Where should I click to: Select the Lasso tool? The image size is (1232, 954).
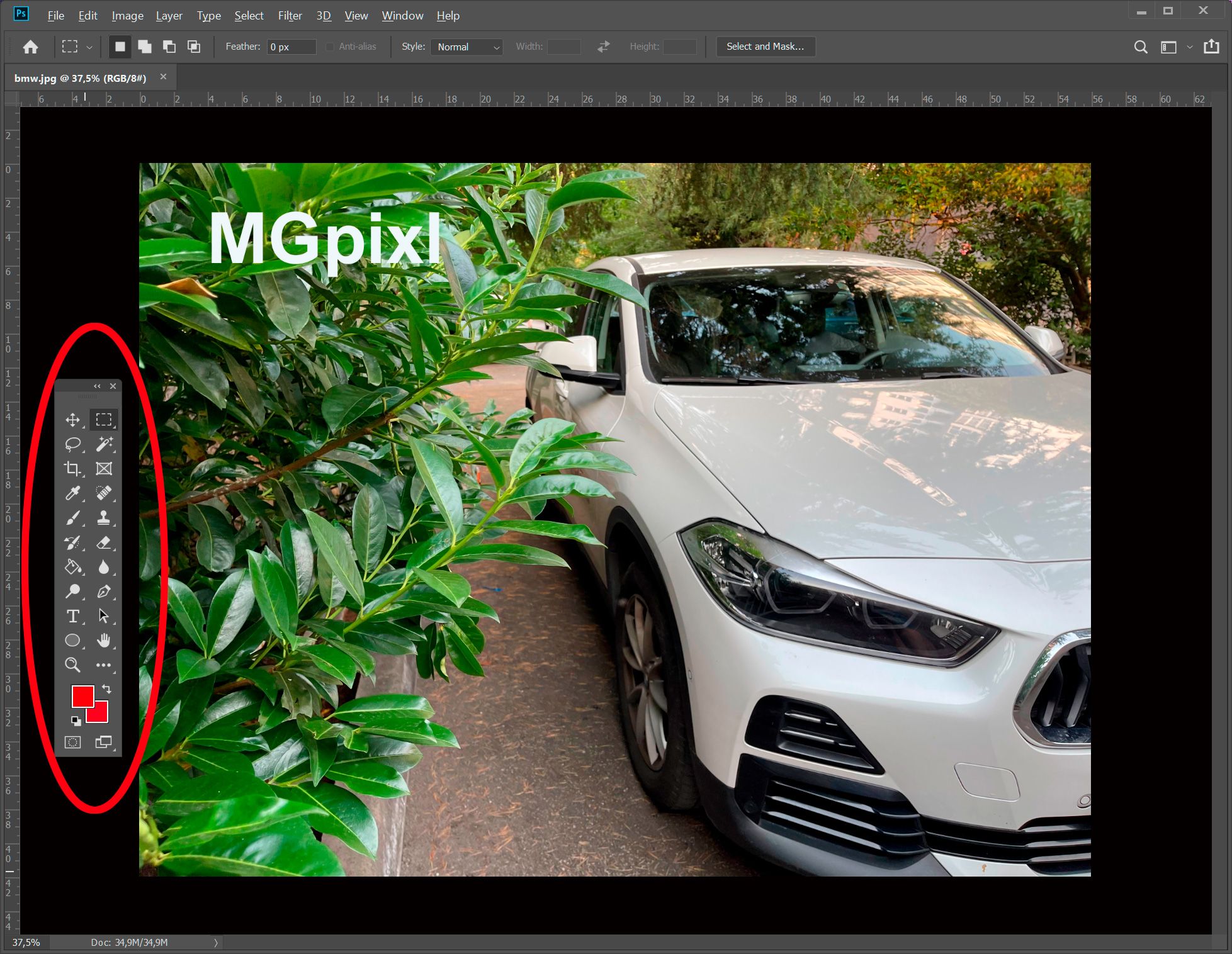(x=74, y=443)
